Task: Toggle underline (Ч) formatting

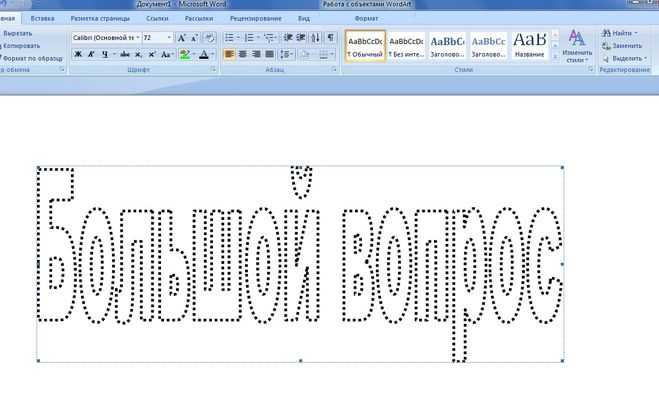Action: (105, 54)
